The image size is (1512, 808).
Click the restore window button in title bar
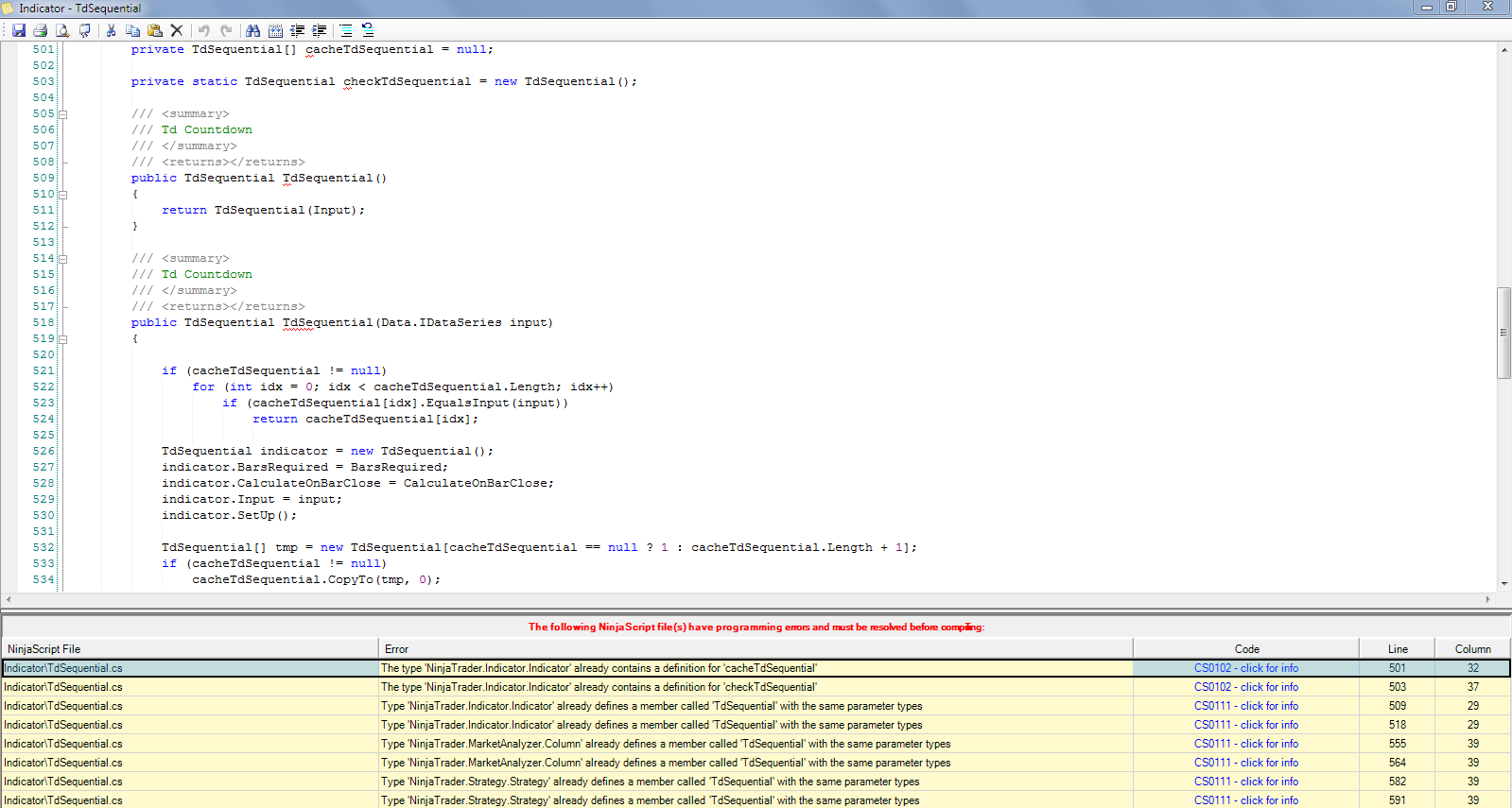[x=1451, y=7]
